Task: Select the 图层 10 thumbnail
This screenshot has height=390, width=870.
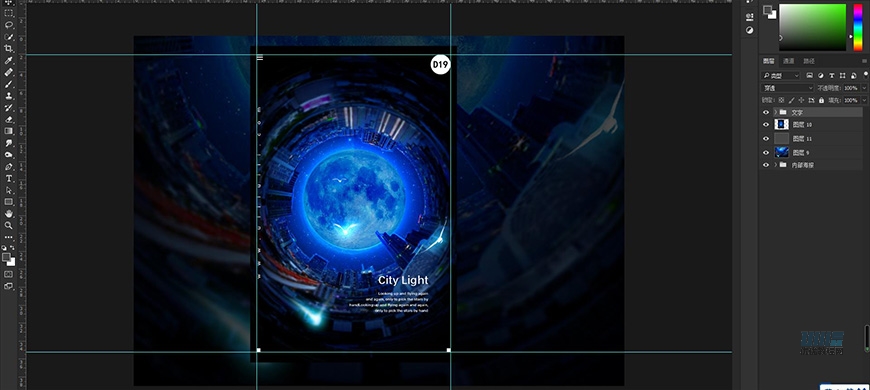Action: point(781,125)
